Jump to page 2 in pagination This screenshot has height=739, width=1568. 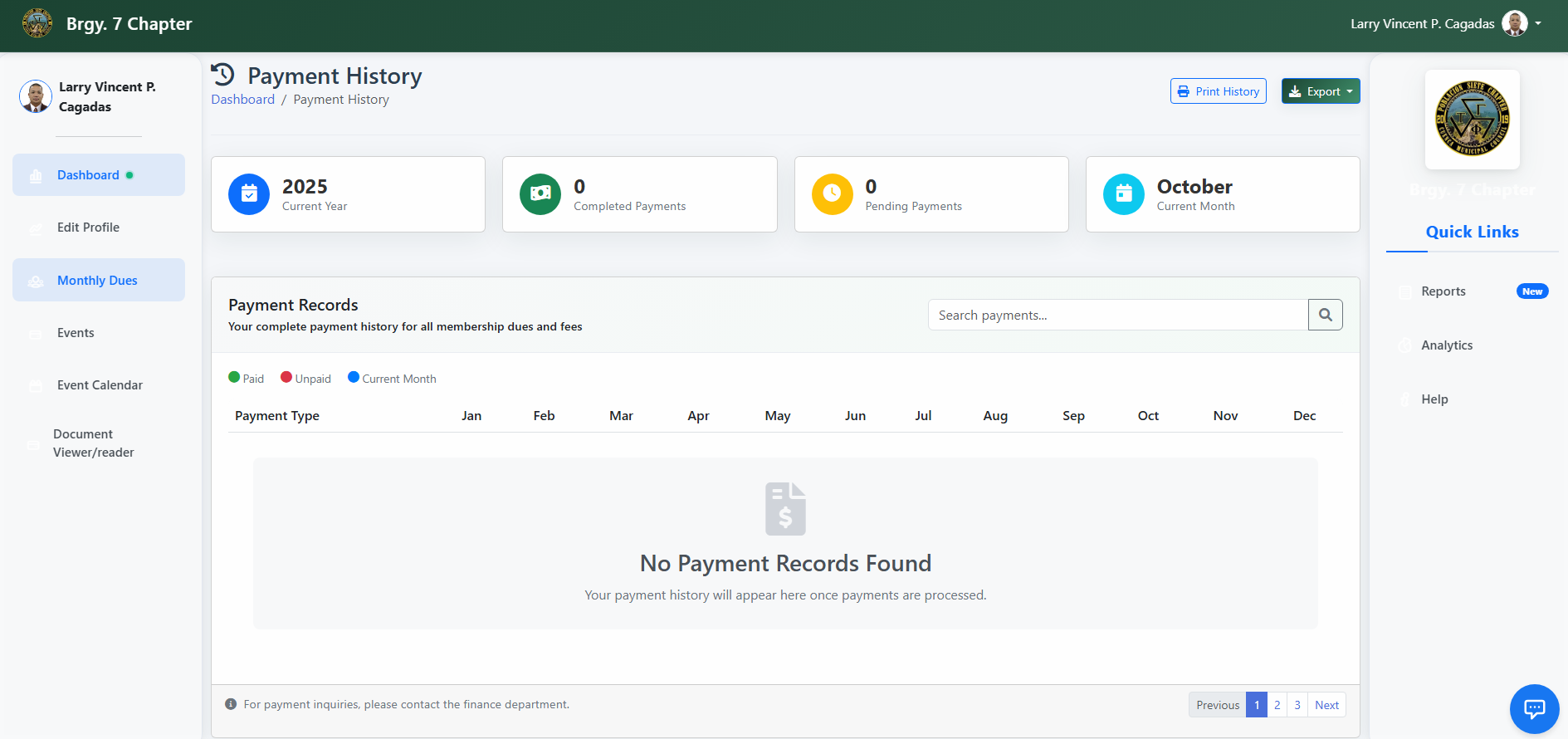pos(1277,705)
